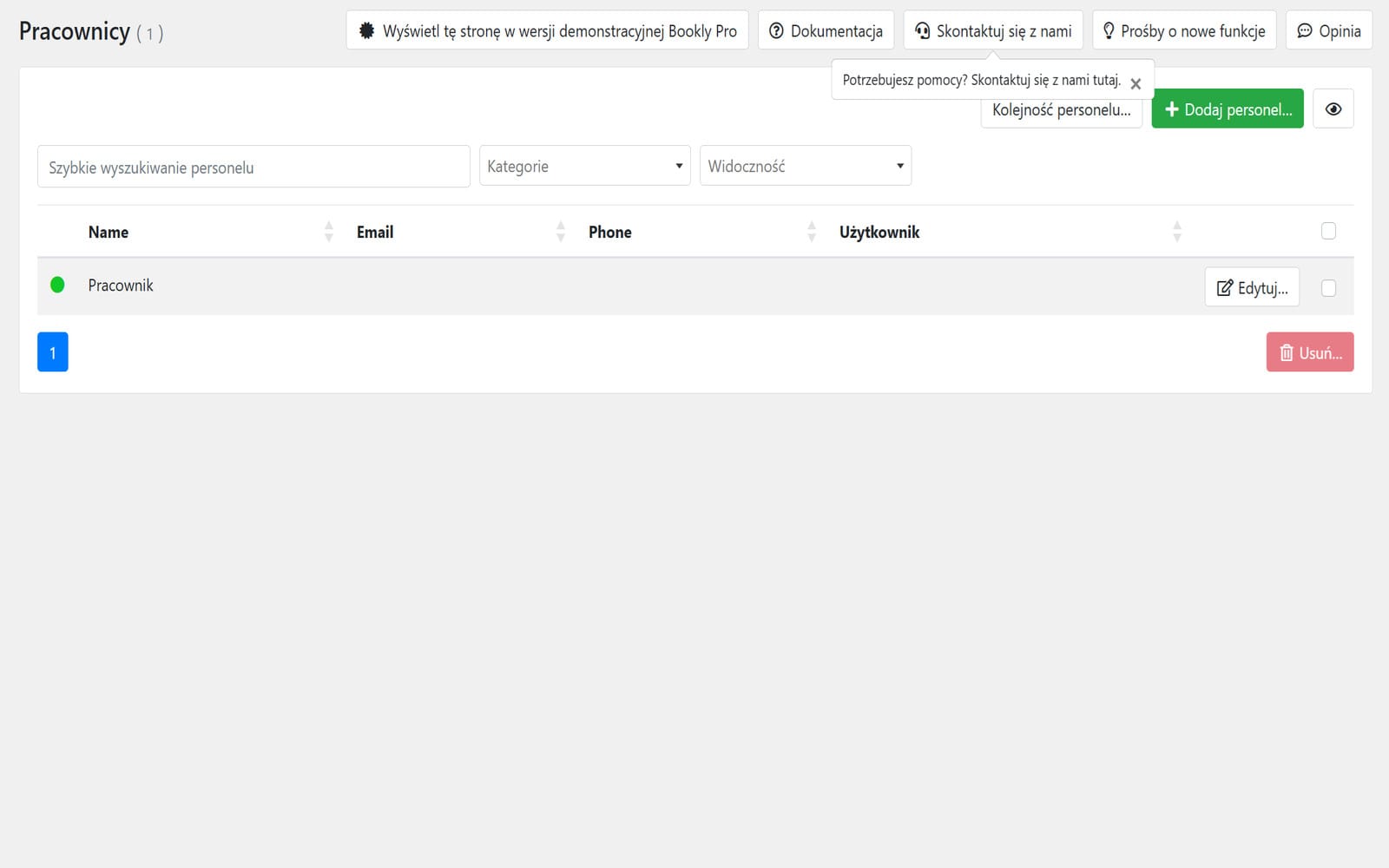The image size is (1389, 868).
Task: Check the select-all header checkbox
Action: click(1328, 231)
